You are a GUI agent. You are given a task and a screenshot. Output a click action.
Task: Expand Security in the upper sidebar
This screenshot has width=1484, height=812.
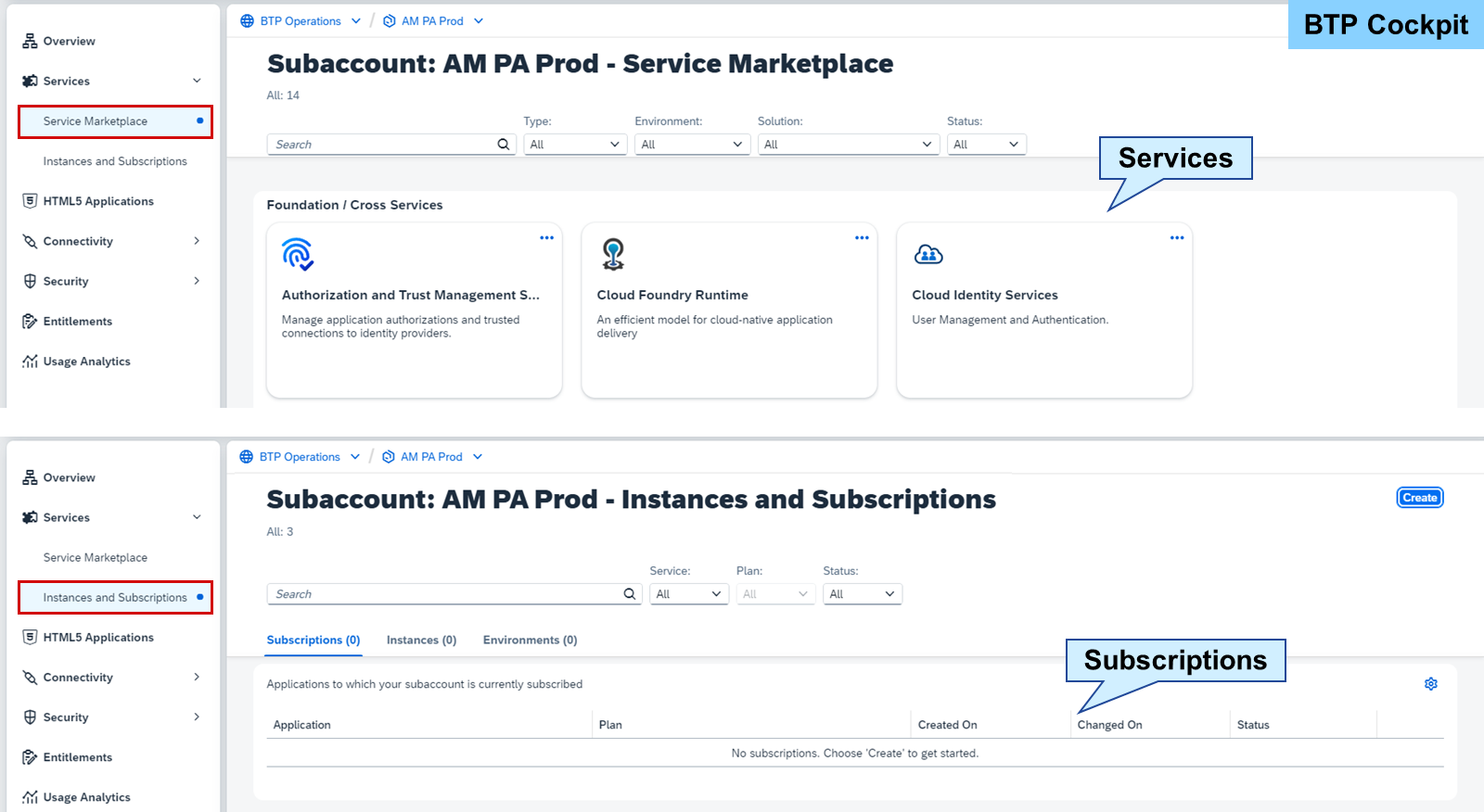pyautogui.click(x=197, y=281)
